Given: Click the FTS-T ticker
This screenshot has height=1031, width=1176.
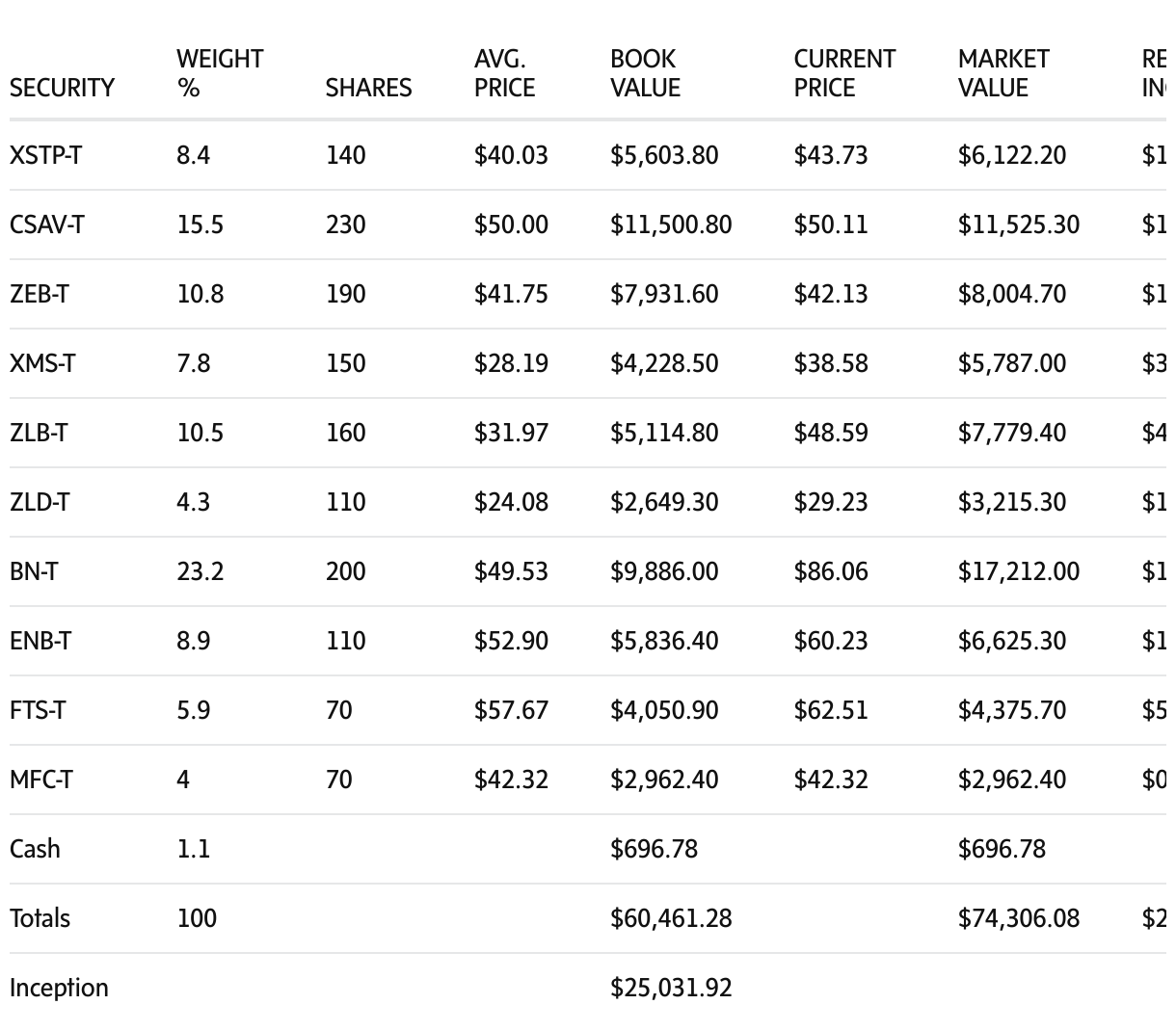Looking at the screenshot, I should 38,710.
